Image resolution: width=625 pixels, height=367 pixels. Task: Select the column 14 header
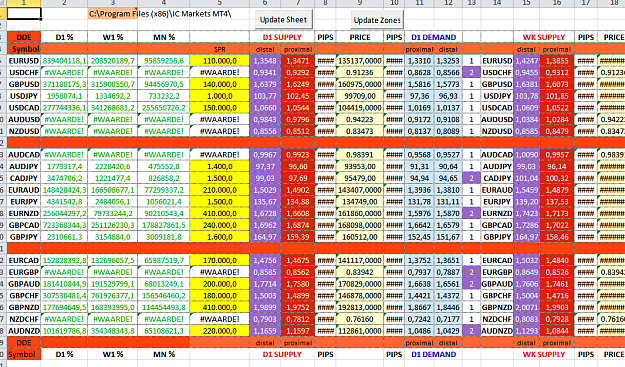click(497, 3)
